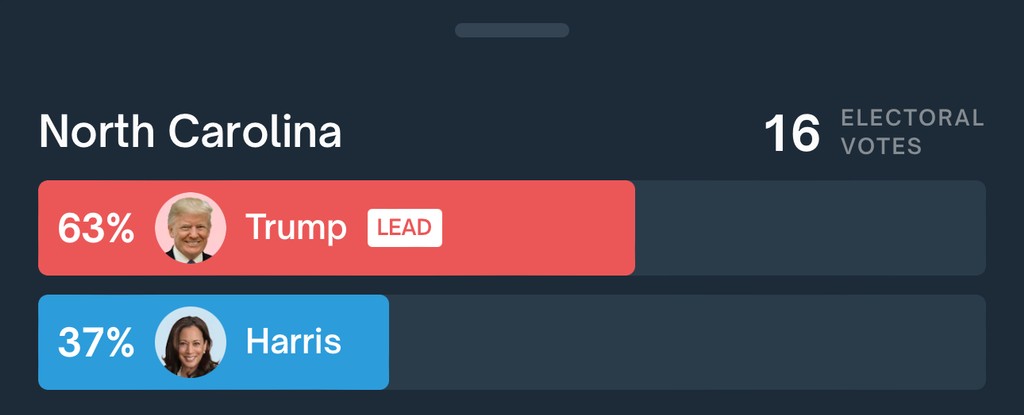Click the white LEAD badge
Viewport: 1024px width, 415px height.
(405, 228)
